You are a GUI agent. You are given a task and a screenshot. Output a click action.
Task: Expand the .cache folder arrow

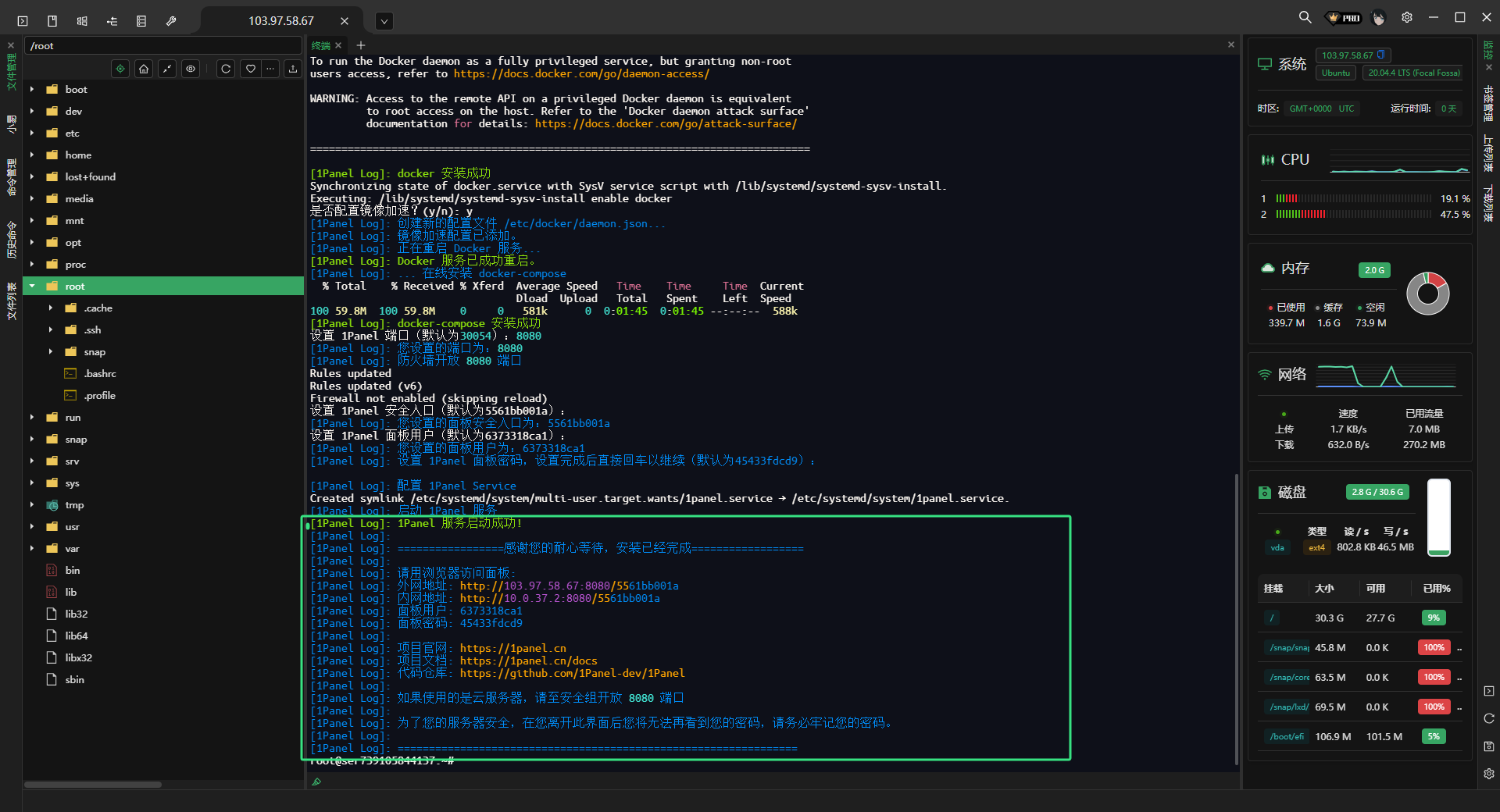(x=51, y=308)
